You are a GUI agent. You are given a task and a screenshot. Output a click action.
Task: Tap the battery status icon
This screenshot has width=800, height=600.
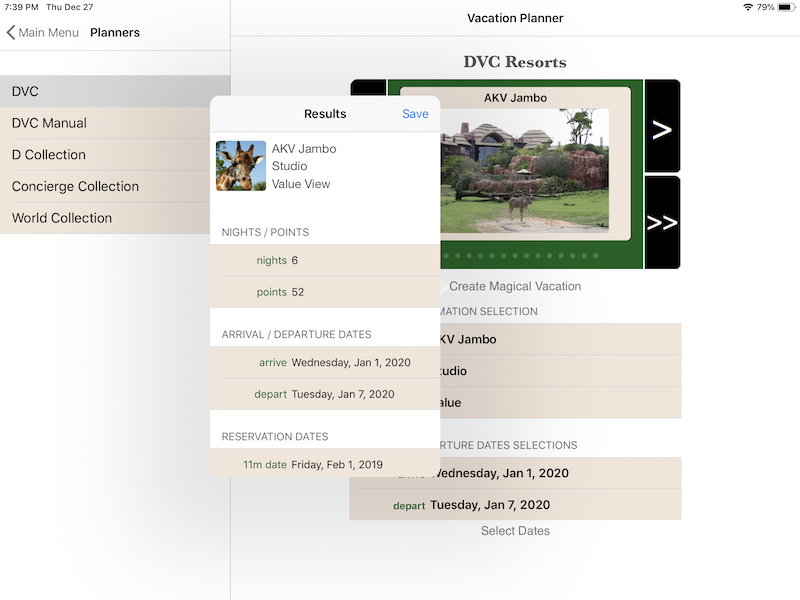click(x=786, y=7)
